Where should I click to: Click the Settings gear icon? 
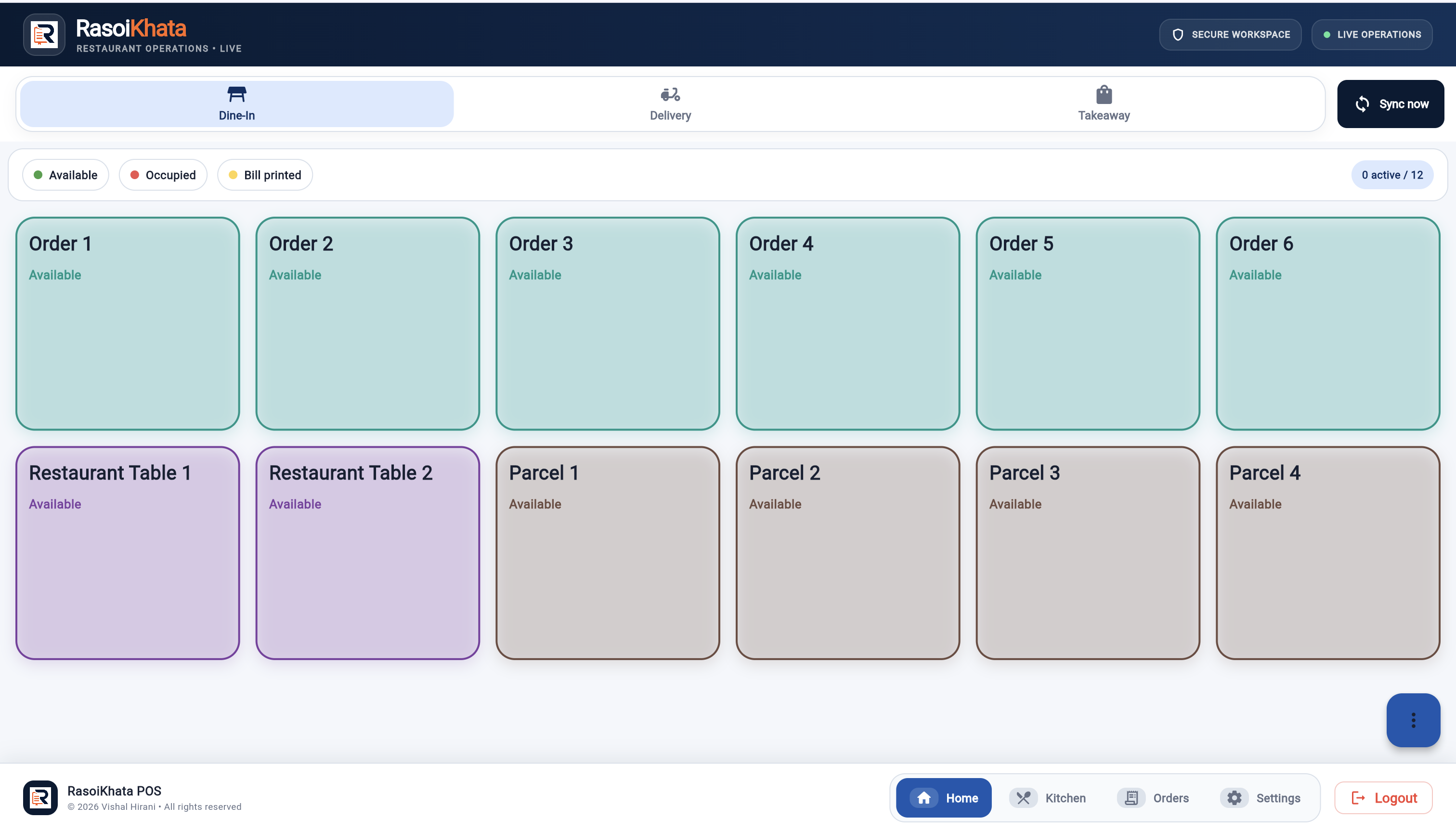pos(1235,798)
